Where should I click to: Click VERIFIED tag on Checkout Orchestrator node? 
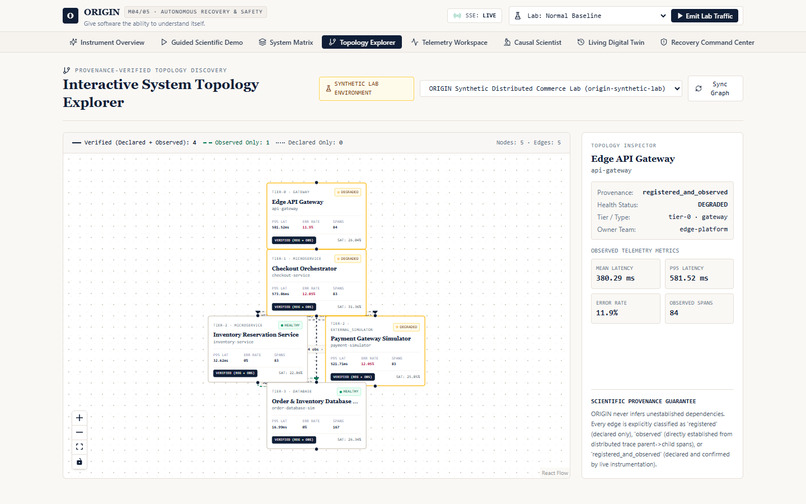pos(294,307)
